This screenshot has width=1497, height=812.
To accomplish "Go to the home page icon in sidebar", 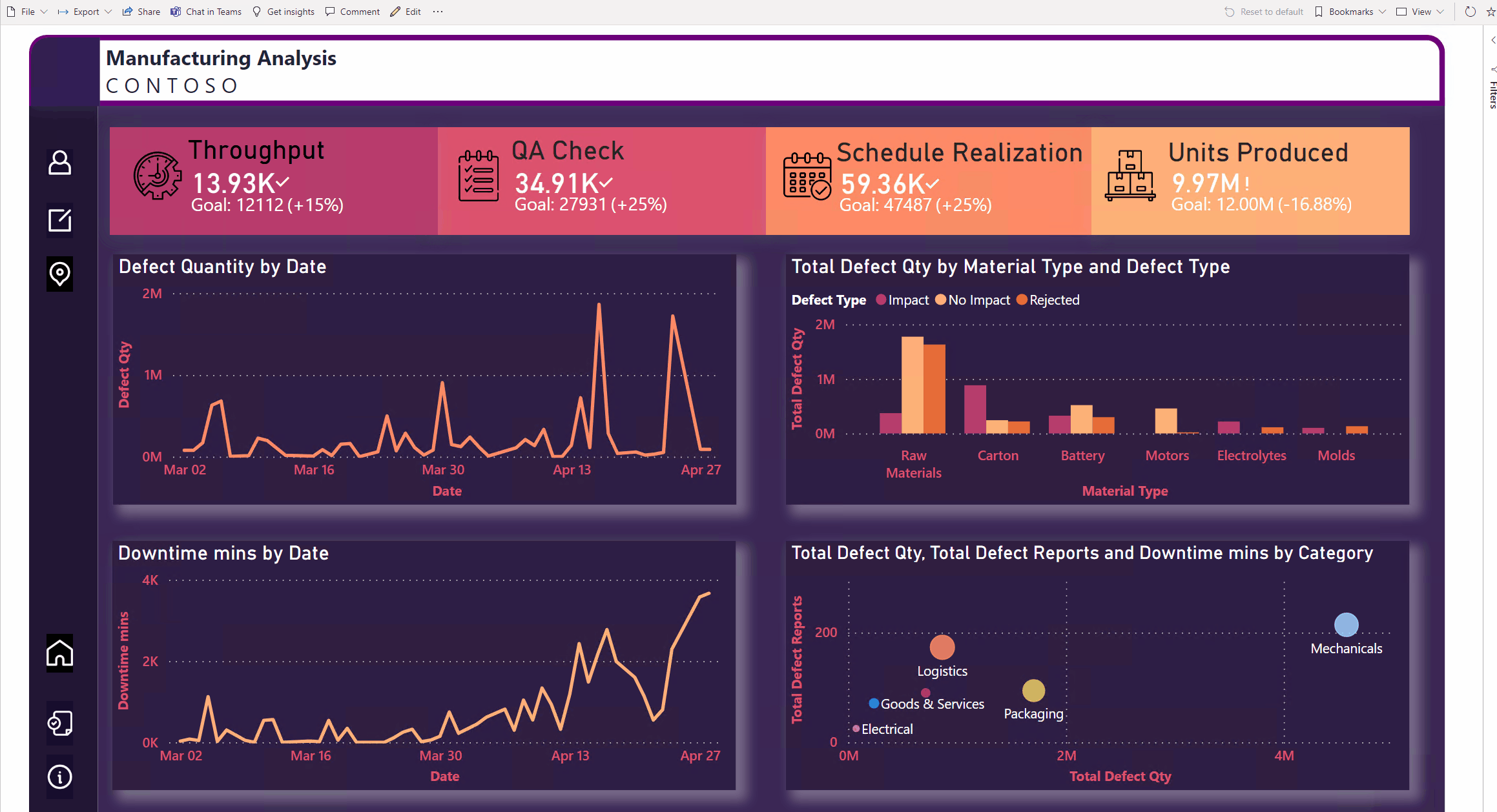I will pyautogui.click(x=59, y=653).
